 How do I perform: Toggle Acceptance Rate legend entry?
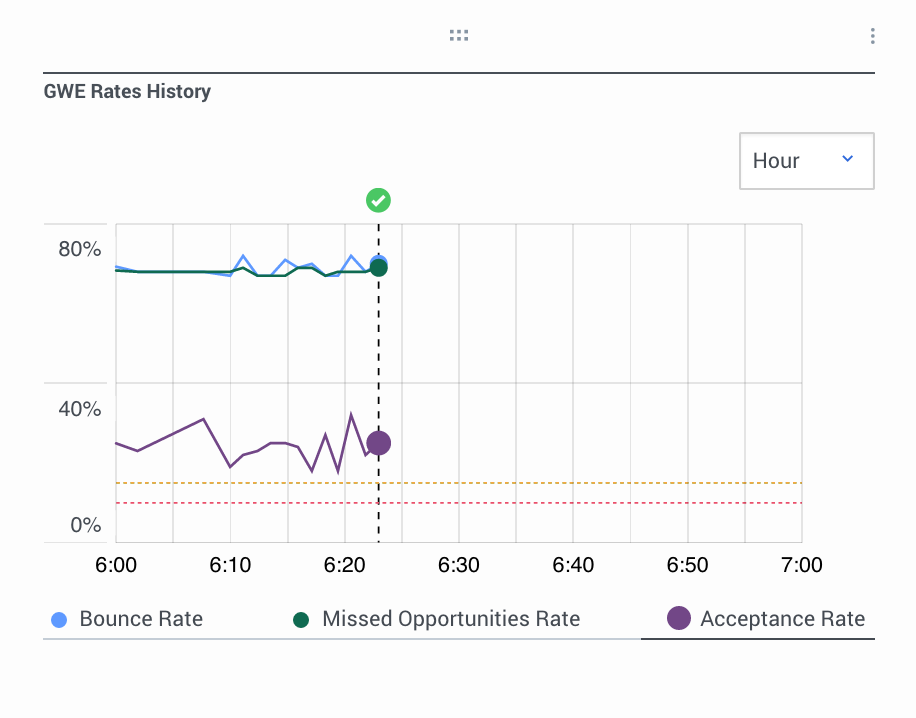click(x=782, y=619)
